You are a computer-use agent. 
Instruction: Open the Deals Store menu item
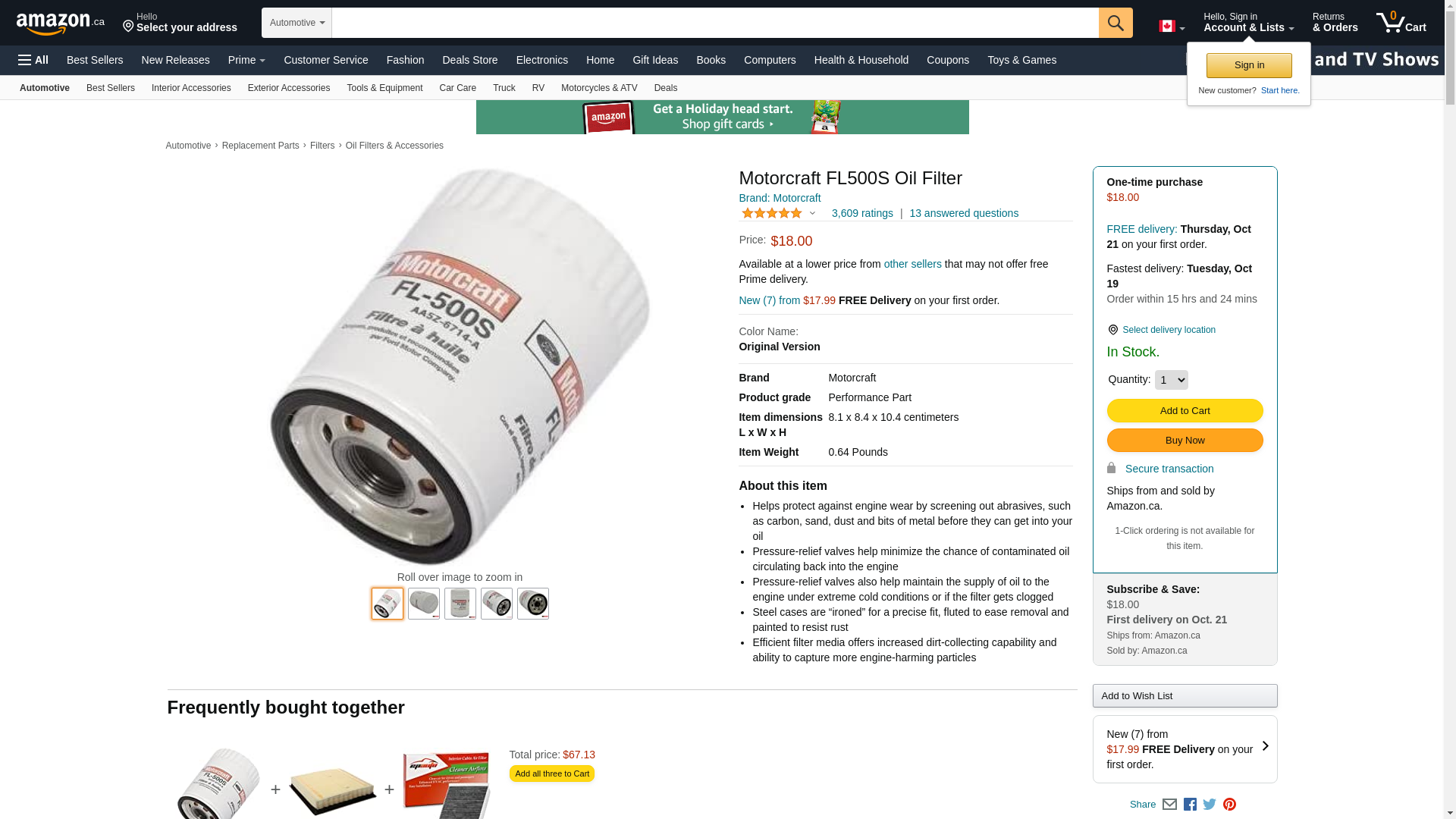(x=470, y=60)
